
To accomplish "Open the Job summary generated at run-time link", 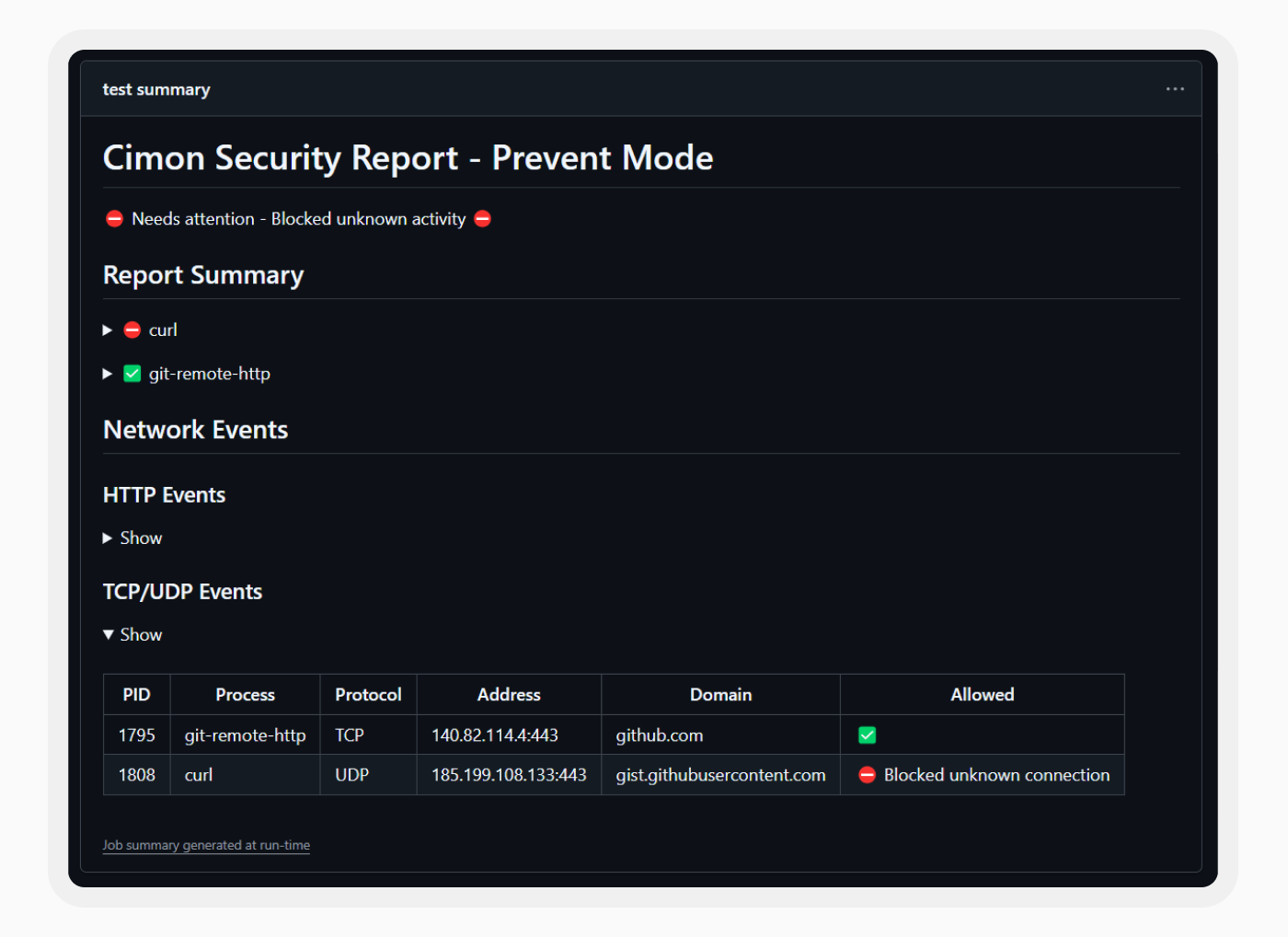I will [x=206, y=845].
